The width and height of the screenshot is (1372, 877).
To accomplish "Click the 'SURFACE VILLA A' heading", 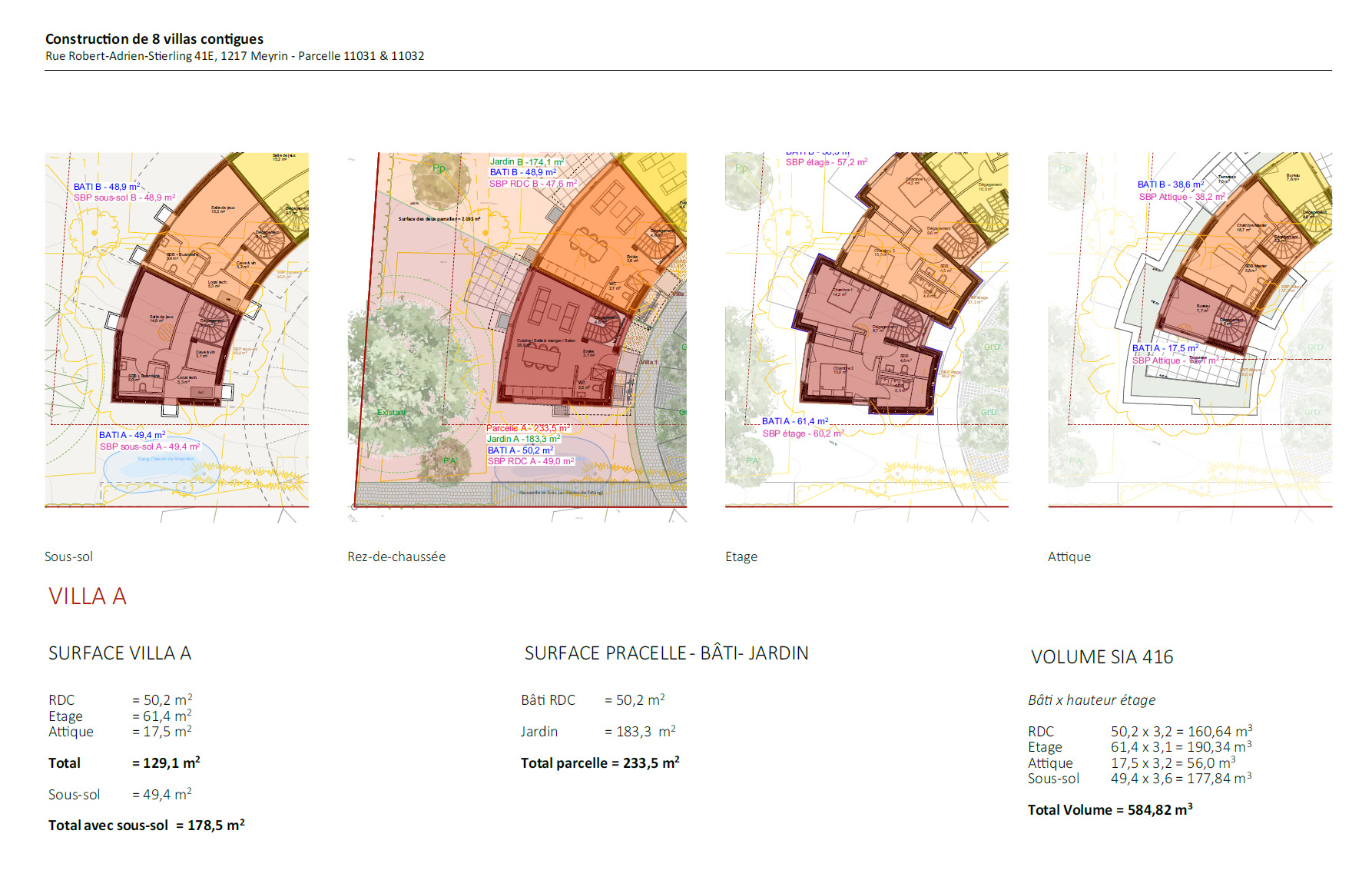I will [120, 653].
